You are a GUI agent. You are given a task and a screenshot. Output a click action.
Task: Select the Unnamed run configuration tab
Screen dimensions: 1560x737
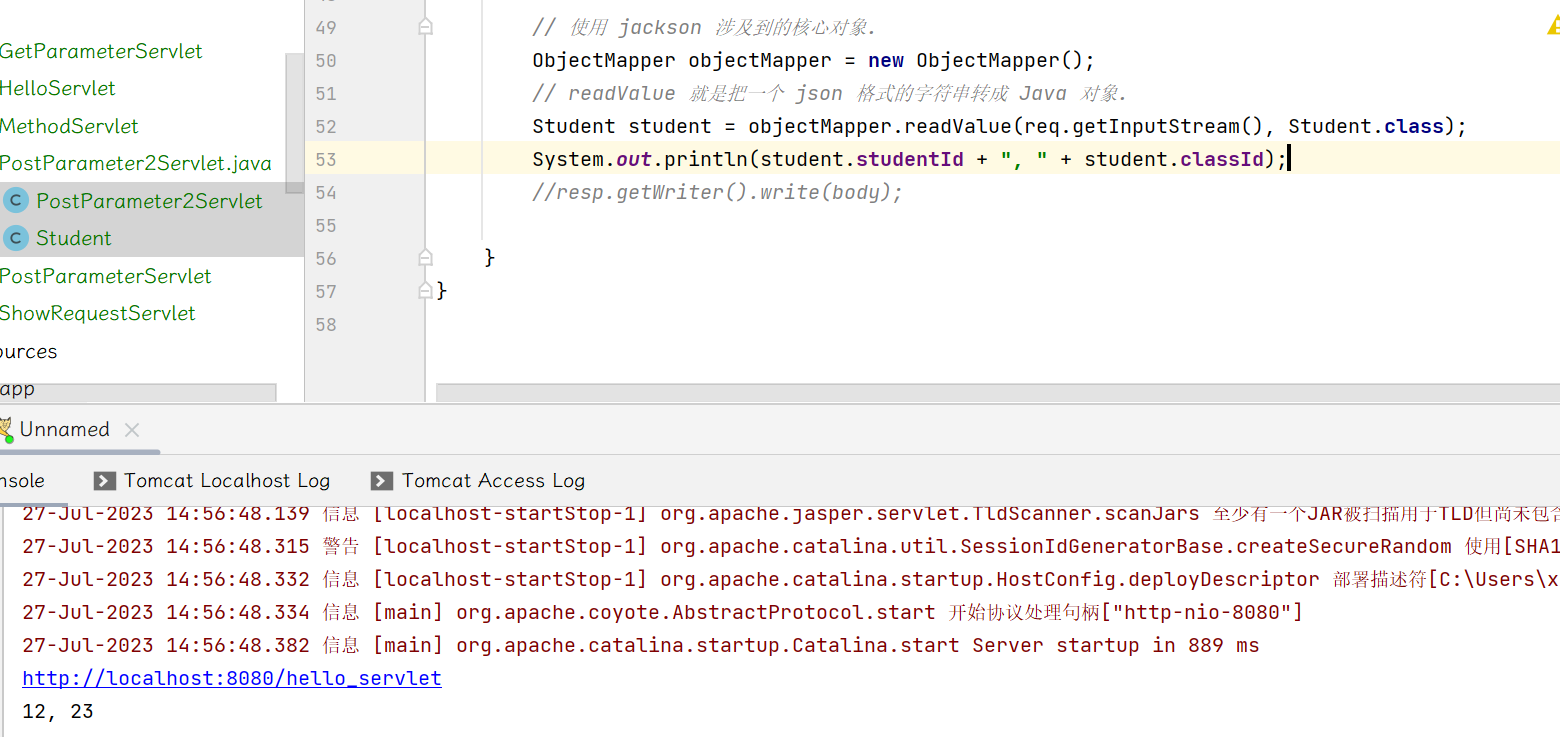pyautogui.click(x=65, y=430)
